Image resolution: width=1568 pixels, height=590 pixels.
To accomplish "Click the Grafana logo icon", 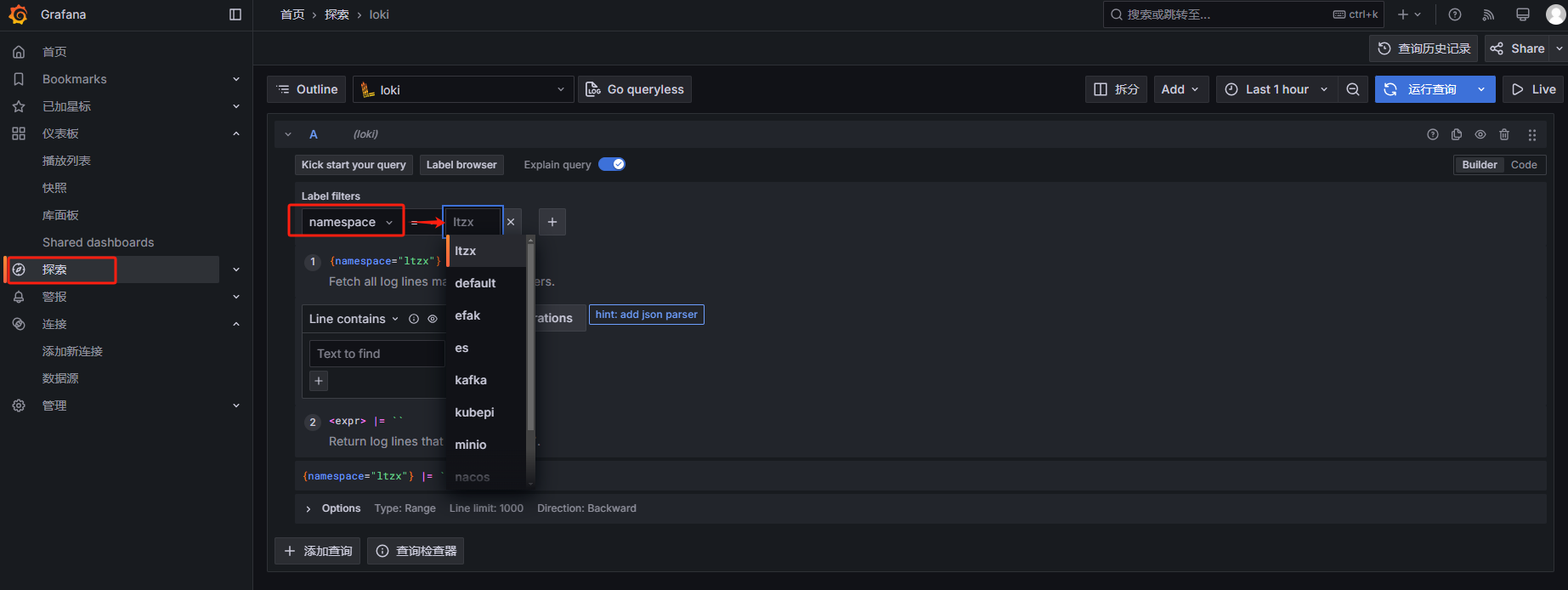I will pyautogui.click(x=18, y=14).
